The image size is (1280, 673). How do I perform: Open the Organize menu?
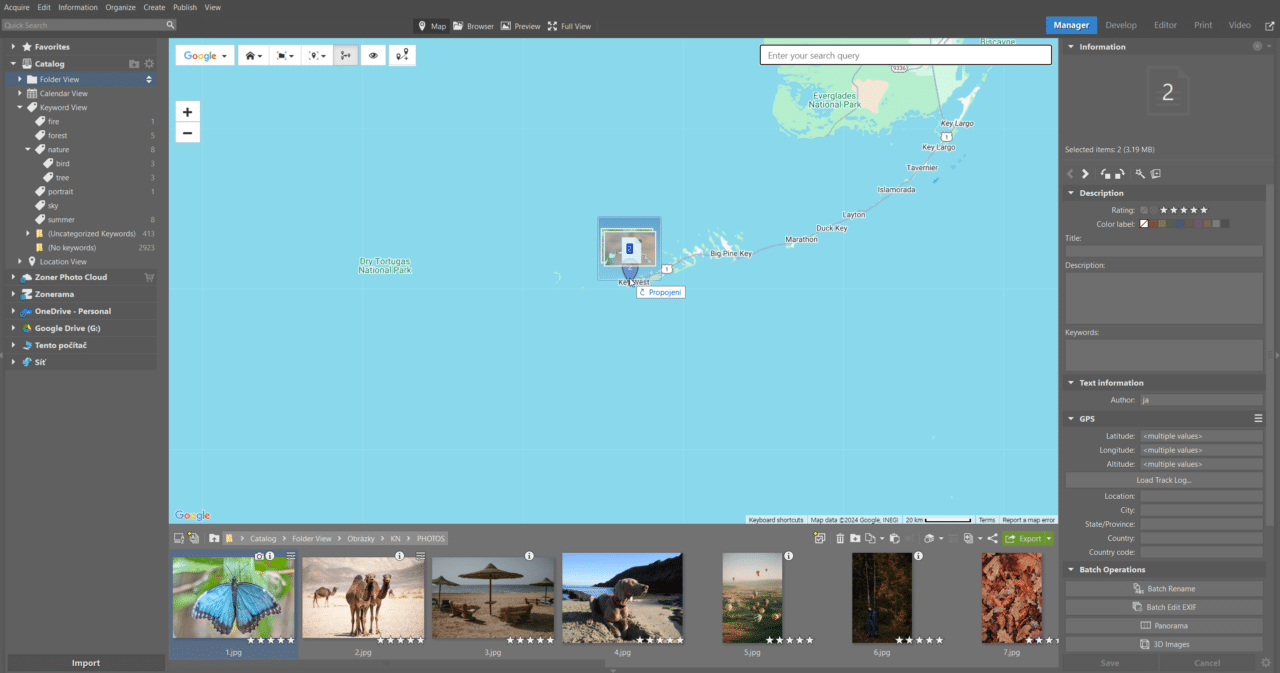[x=120, y=7]
